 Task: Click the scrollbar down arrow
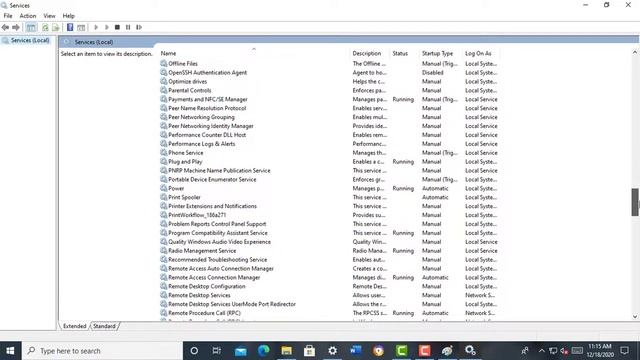point(635,317)
